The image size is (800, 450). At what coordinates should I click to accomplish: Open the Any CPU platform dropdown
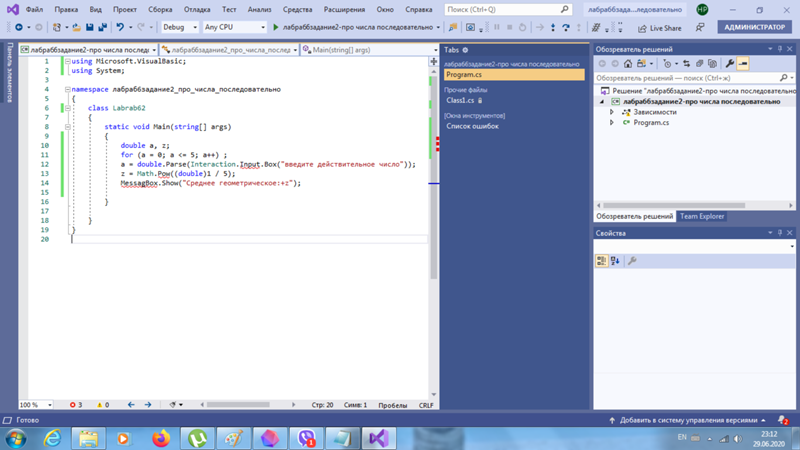pos(234,27)
